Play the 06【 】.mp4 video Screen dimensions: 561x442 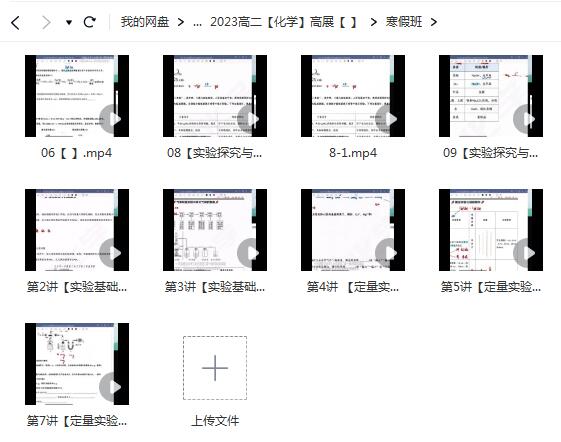point(77,96)
